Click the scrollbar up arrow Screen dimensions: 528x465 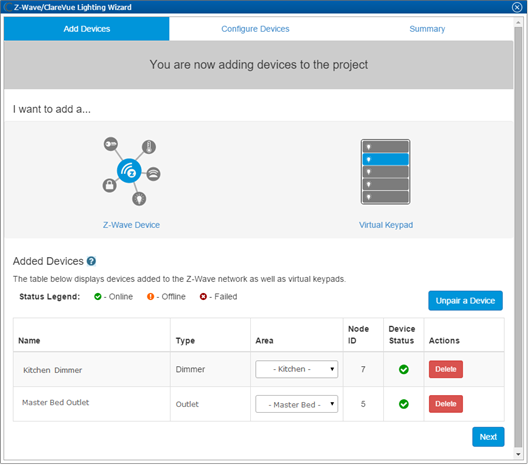(518, 23)
